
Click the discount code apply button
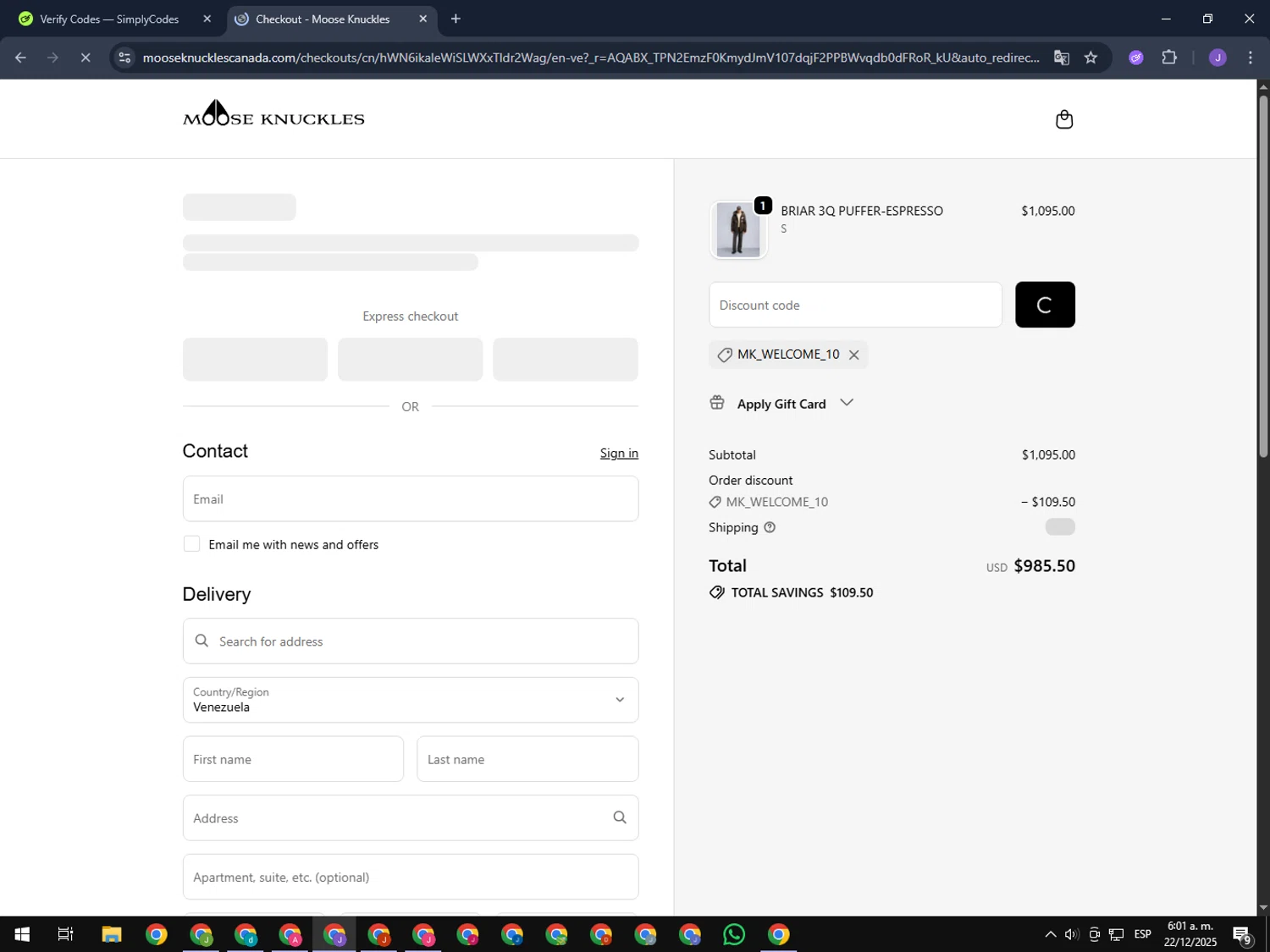pos(1045,305)
